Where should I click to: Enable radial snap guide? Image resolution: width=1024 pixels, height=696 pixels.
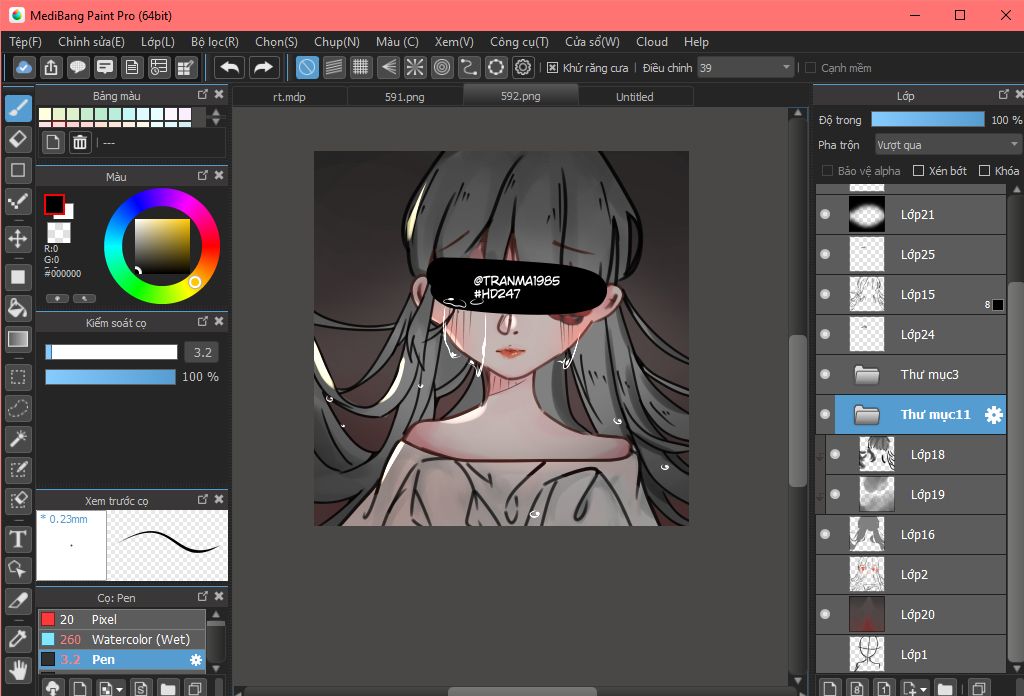(x=415, y=67)
